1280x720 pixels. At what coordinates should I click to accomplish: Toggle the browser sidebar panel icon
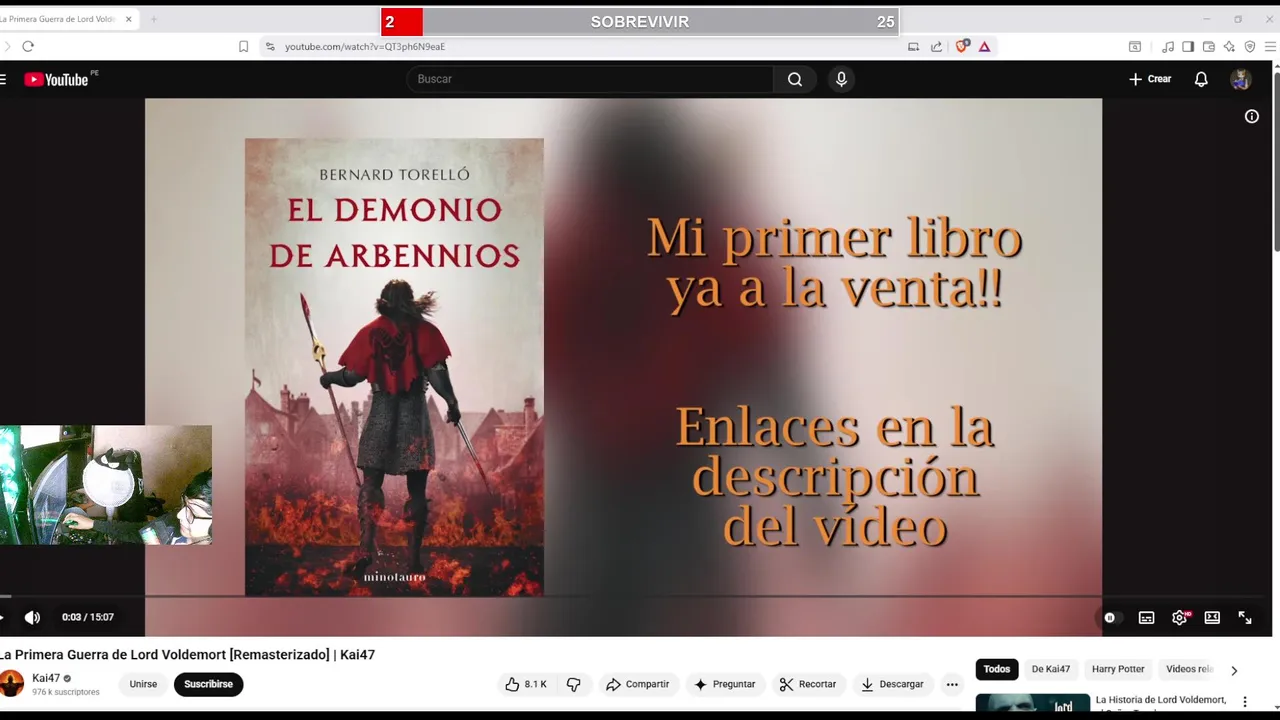coord(1188,46)
